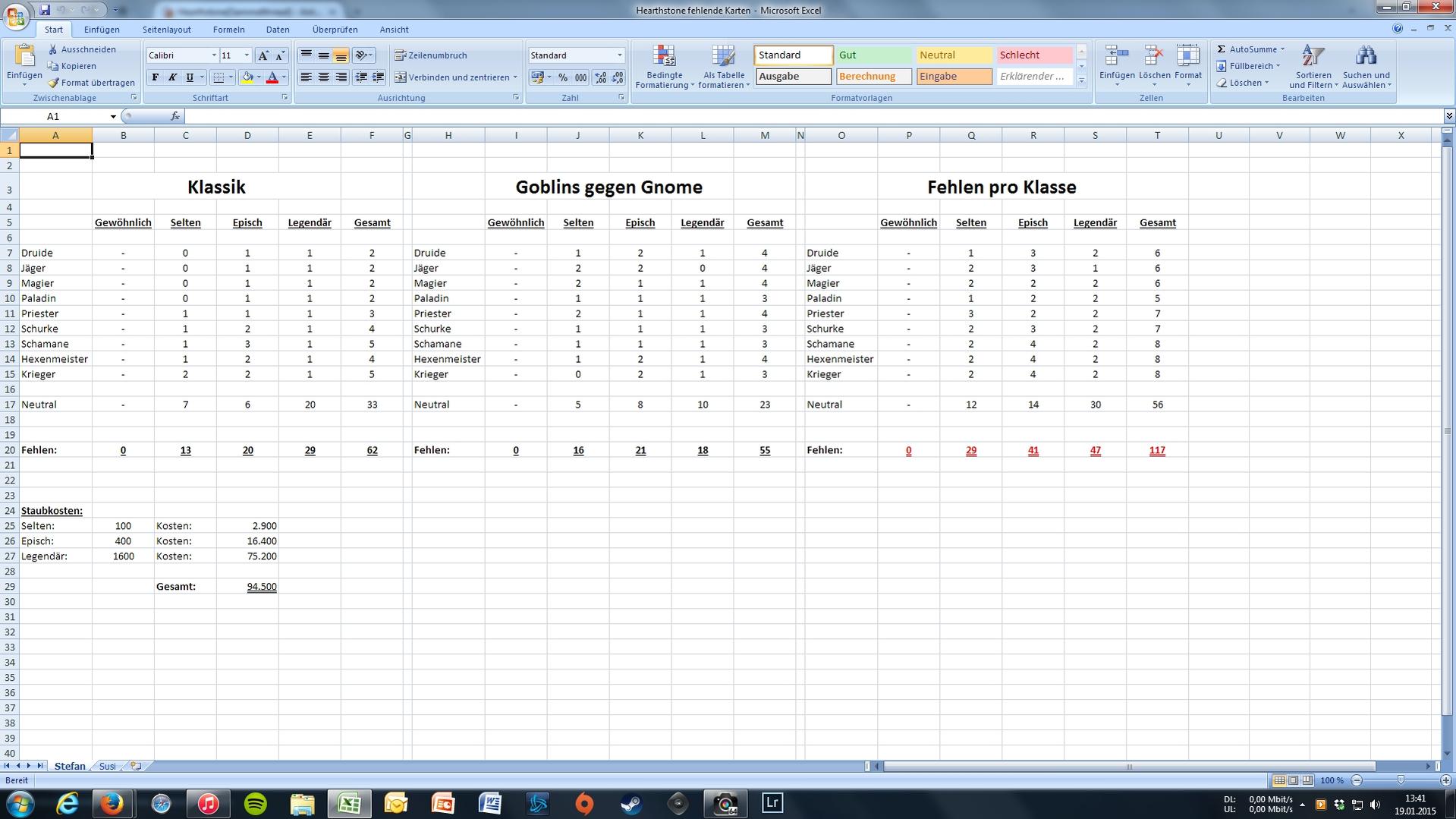1456x819 pixels.
Task: Open the Standard number format dropdown
Action: [x=619, y=55]
